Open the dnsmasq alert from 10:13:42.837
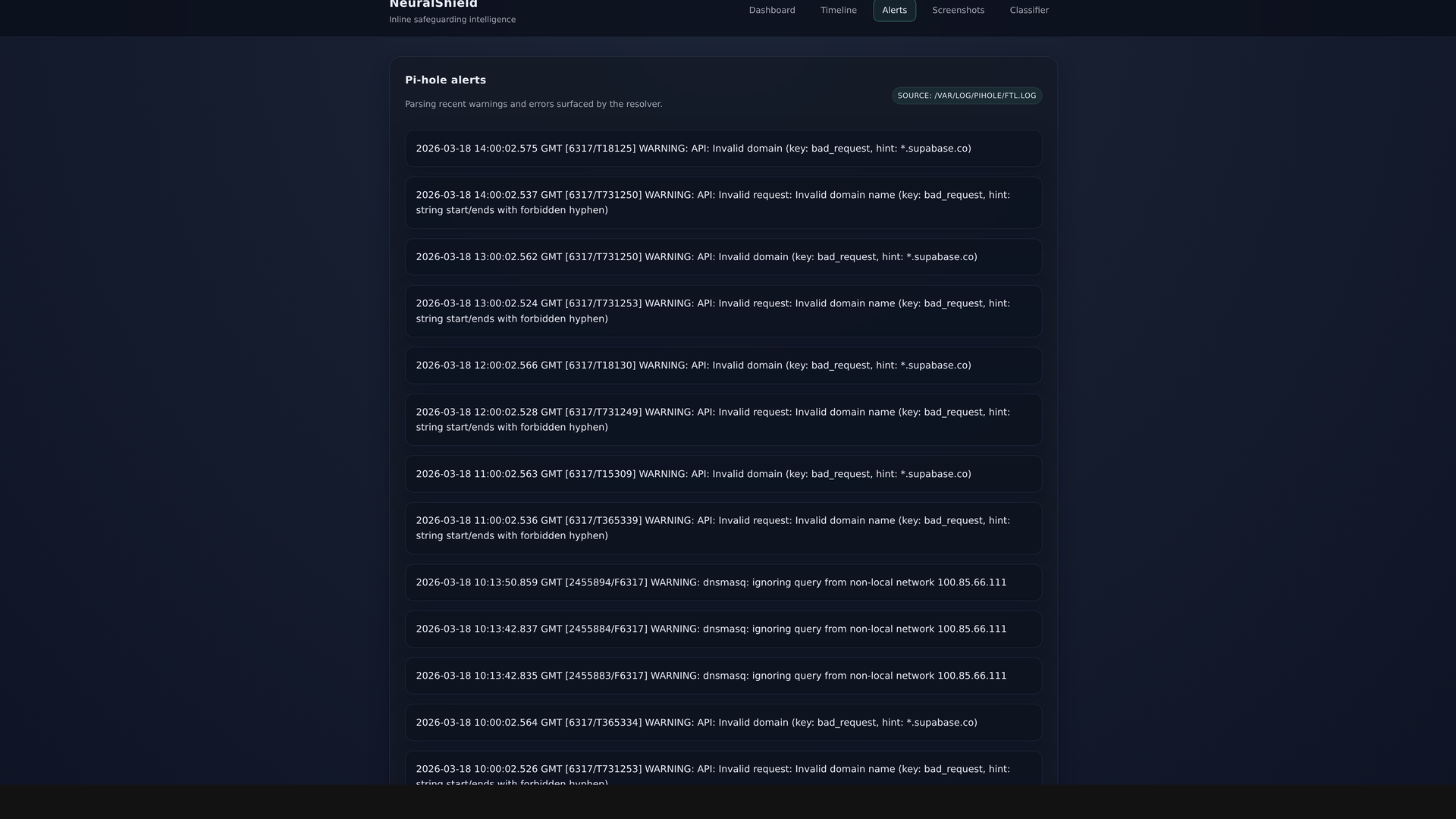Screen dimensions: 1456x819 [723, 629]
